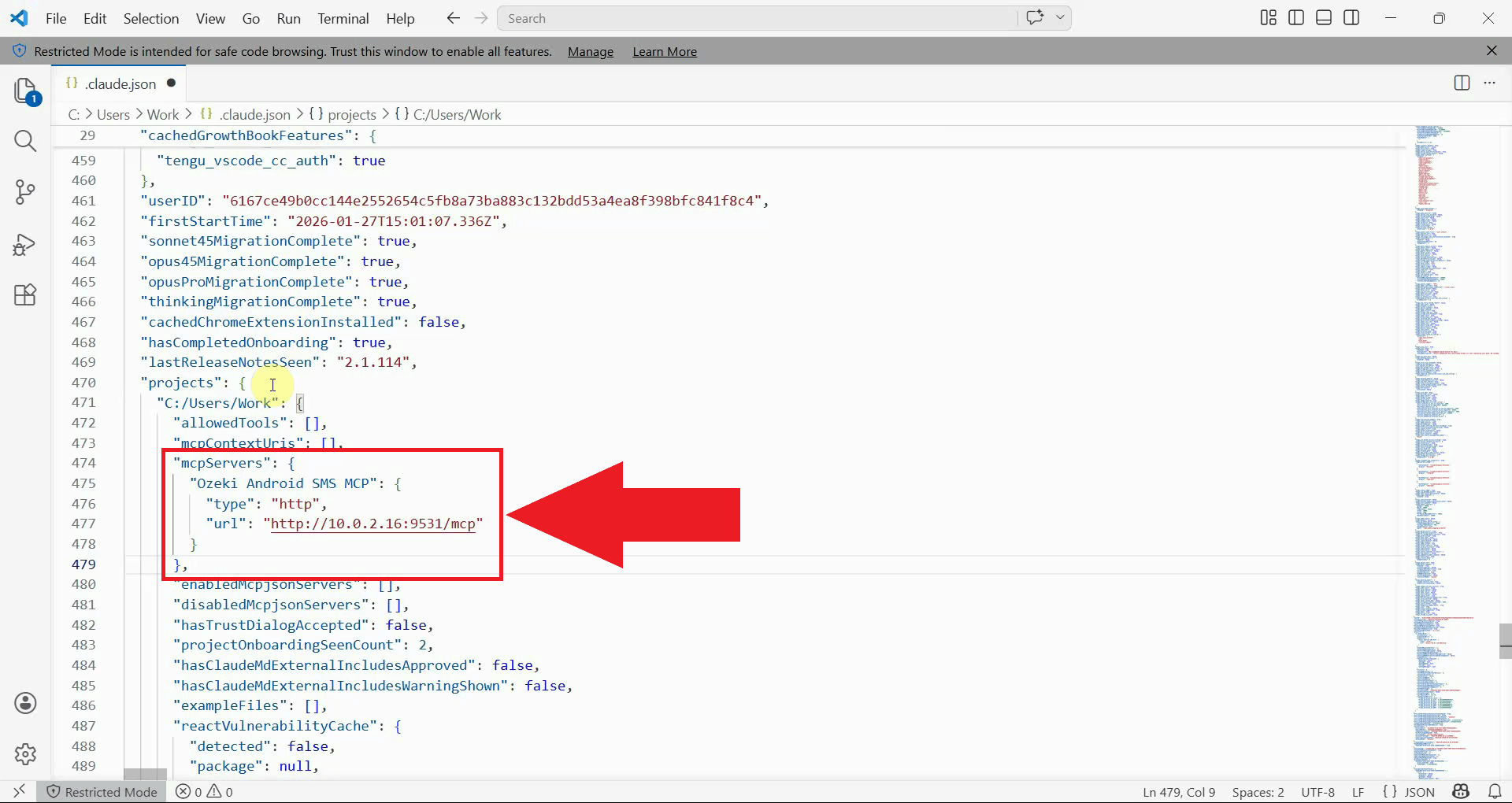Open the http://10.0.2.16:9531/mcp URL link
1512x803 pixels.
(x=373, y=524)
